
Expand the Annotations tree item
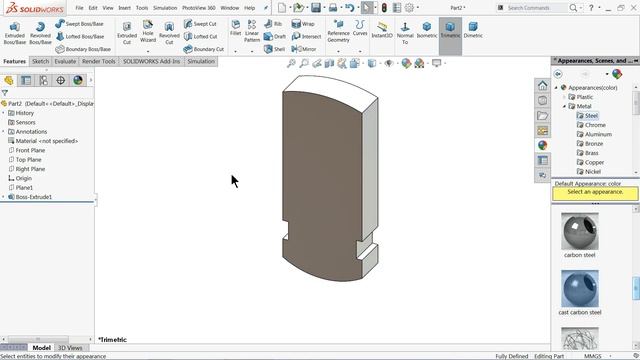click(4, 132)
